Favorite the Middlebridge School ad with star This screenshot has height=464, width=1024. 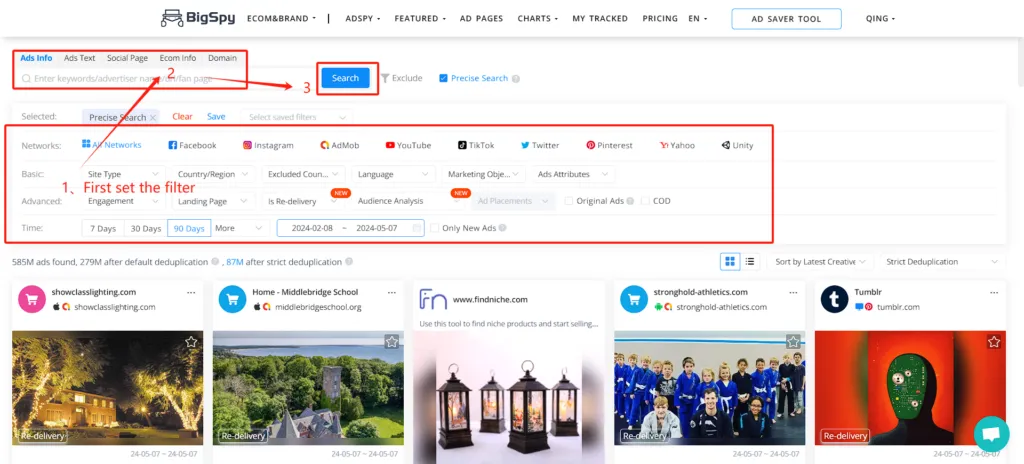pyautogui.click(x=391, y=342)
